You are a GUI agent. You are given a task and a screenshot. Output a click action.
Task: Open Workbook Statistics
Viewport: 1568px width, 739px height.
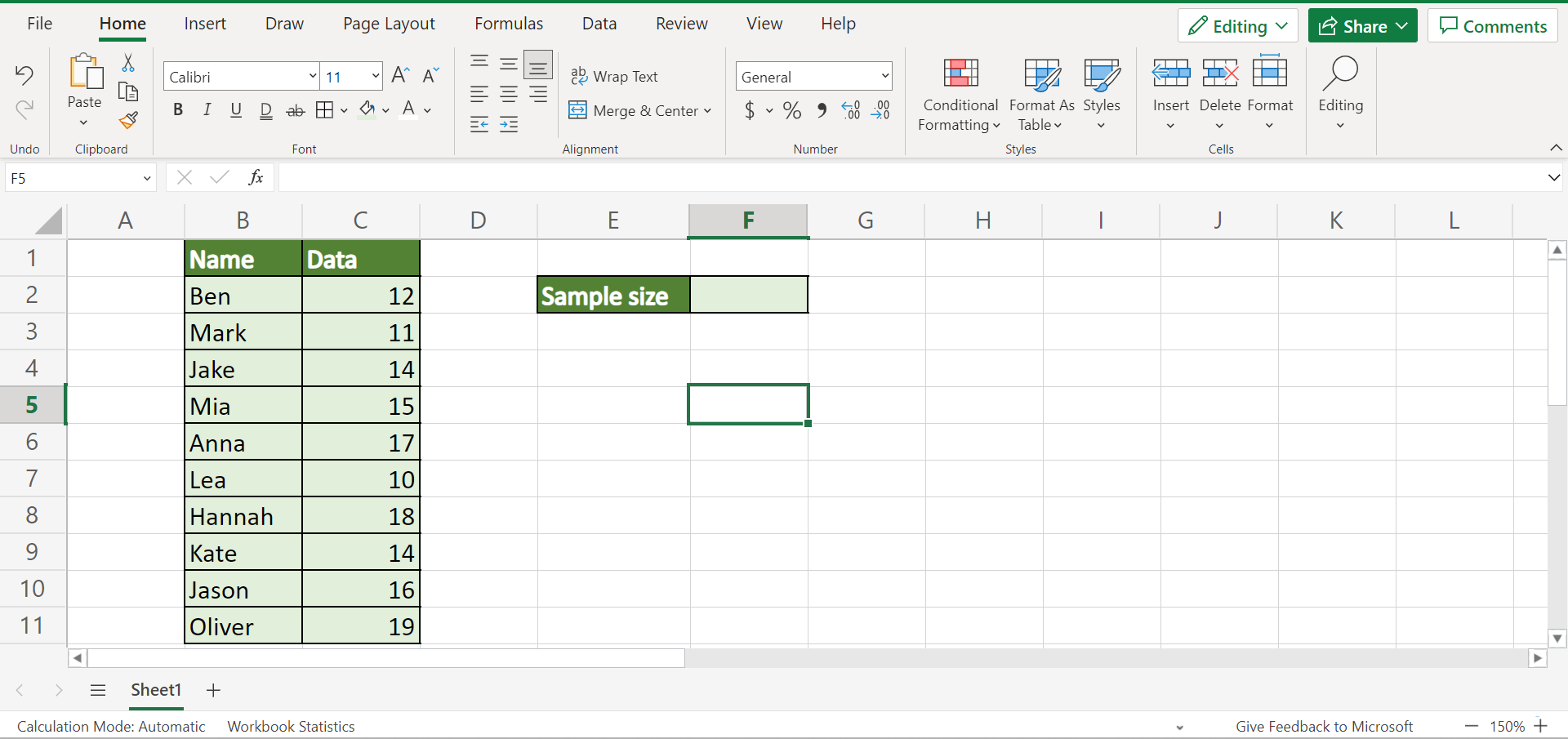(291, 726)
